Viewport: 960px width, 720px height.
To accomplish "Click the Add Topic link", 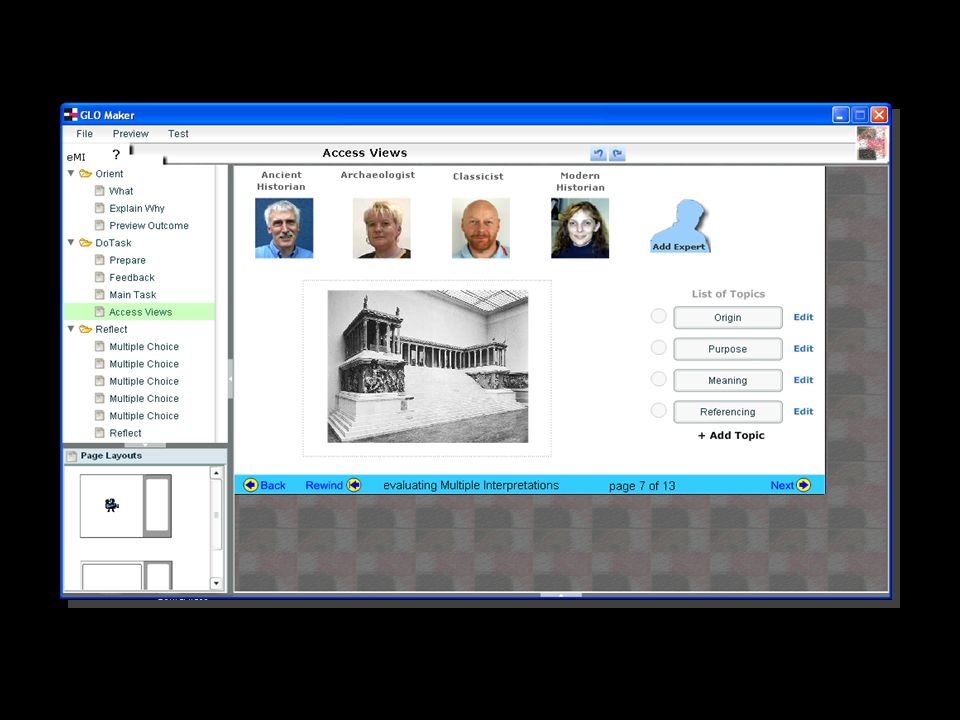I will 732,435.
